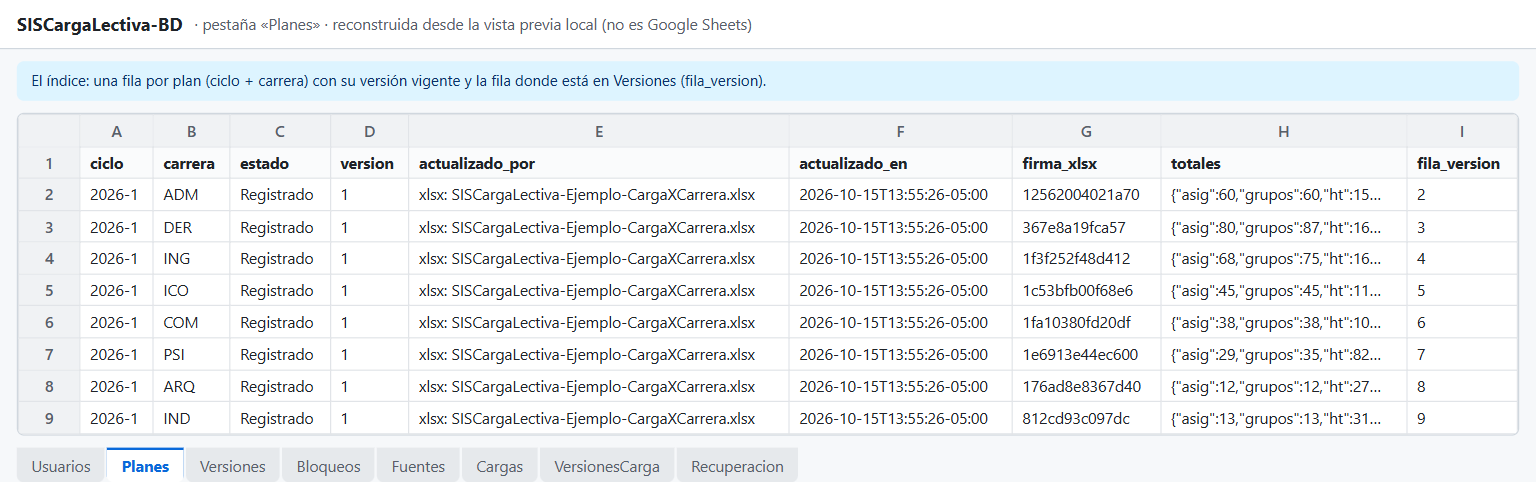This screenshot has height=482, width=1536.
Task: Click firma cell 812cd93c097dc
Action: point(1087,419)
